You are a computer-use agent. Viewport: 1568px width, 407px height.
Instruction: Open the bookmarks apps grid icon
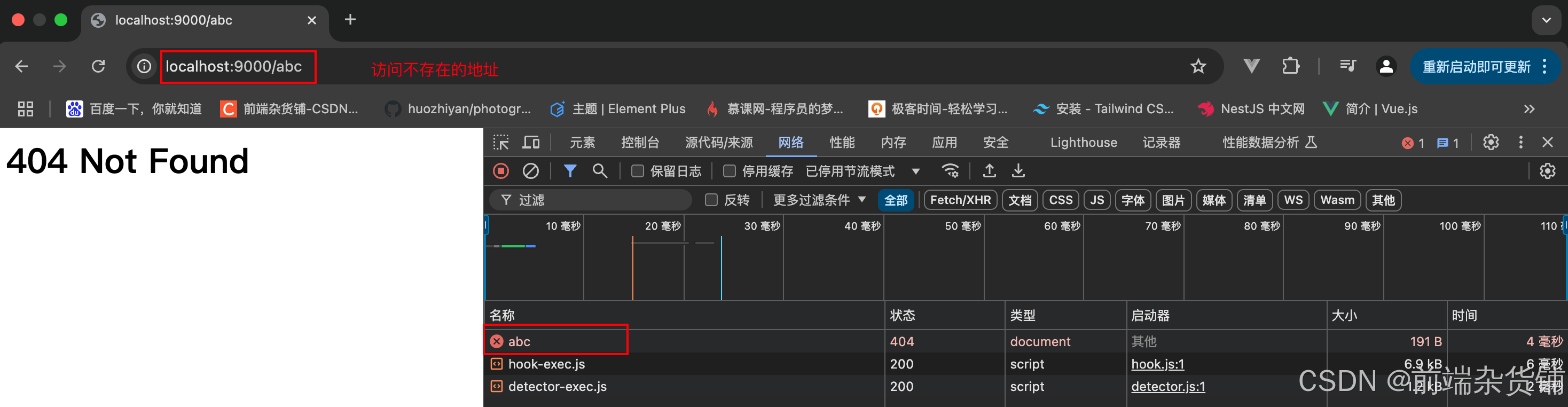[x=26, y=109]
